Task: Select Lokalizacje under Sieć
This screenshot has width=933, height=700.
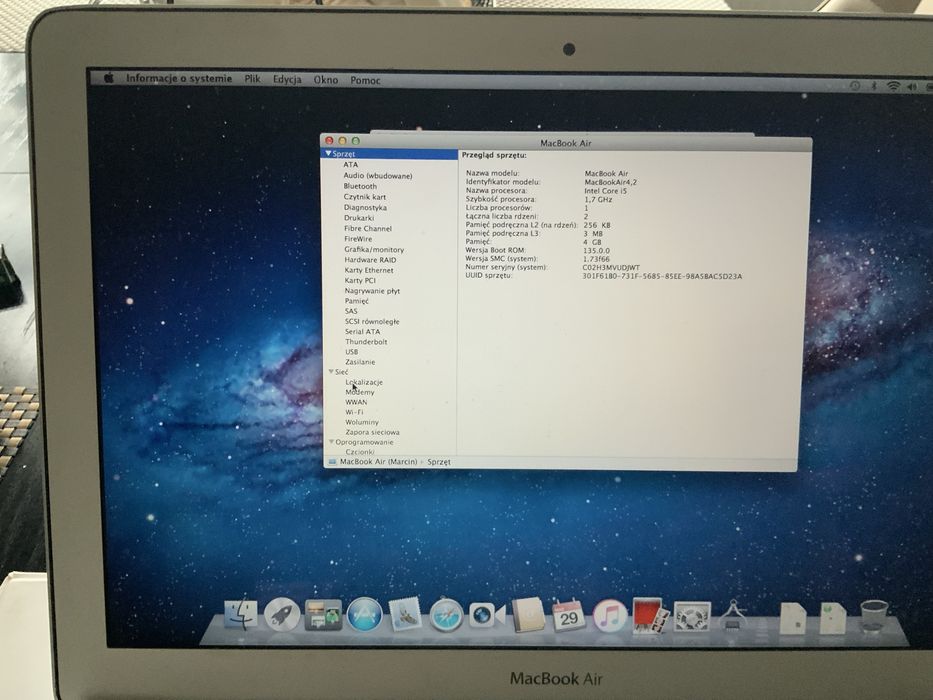Action: click(x=364, y=382)
